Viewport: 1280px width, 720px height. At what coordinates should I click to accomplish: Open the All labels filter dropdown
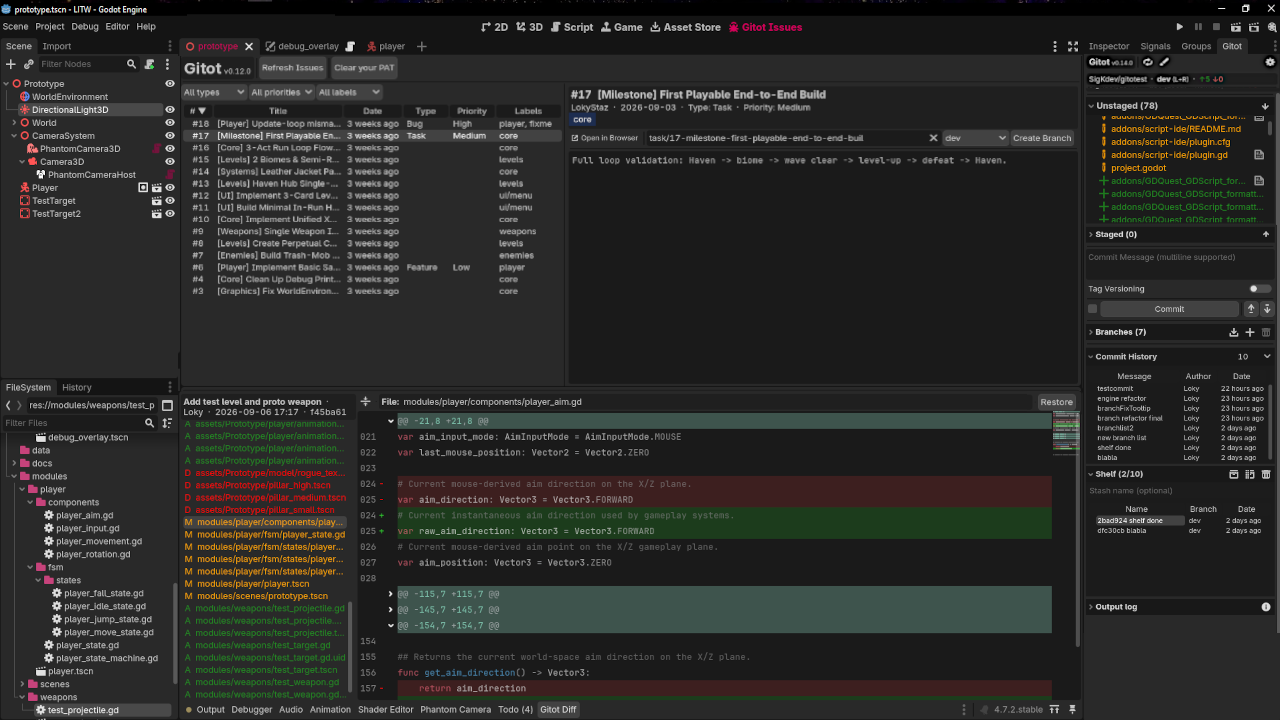click(348, 93)
